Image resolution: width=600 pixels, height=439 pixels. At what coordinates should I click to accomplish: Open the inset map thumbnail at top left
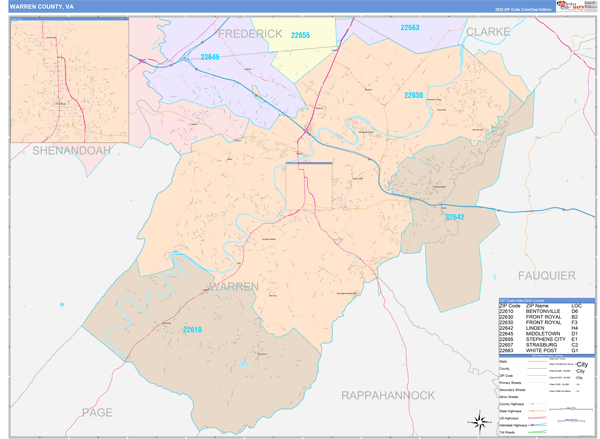click(x=68, y=80)
